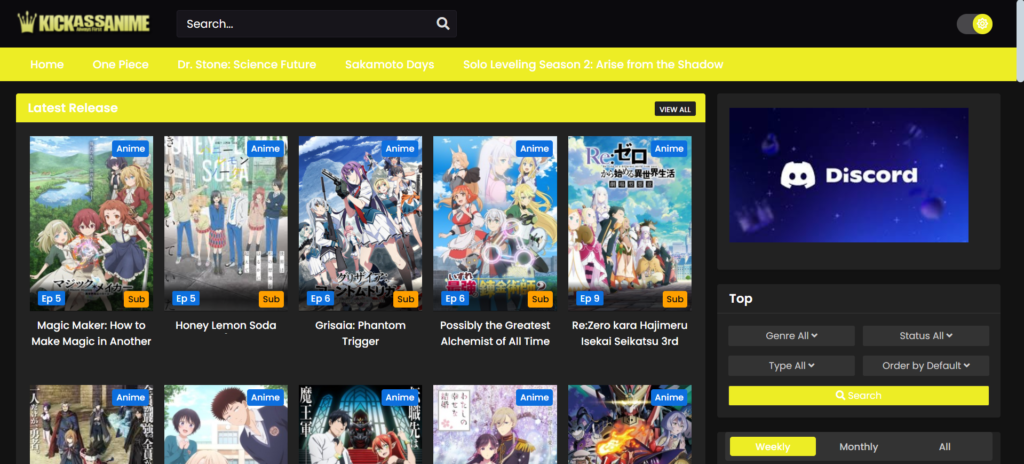
Task: Open the Re:Zero poster thumbnail
Action: [630, 224]
